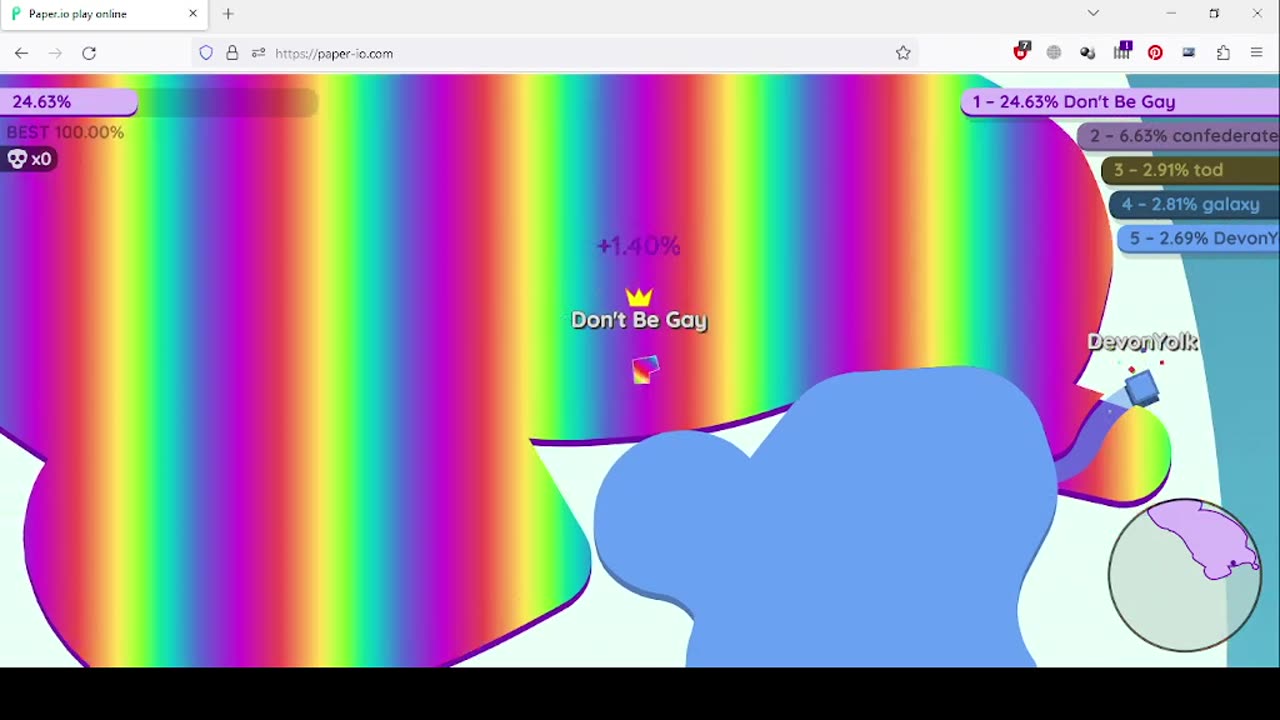Open the shield tracking protection icon
This screenshot has height=720, width=1280.
206,53
